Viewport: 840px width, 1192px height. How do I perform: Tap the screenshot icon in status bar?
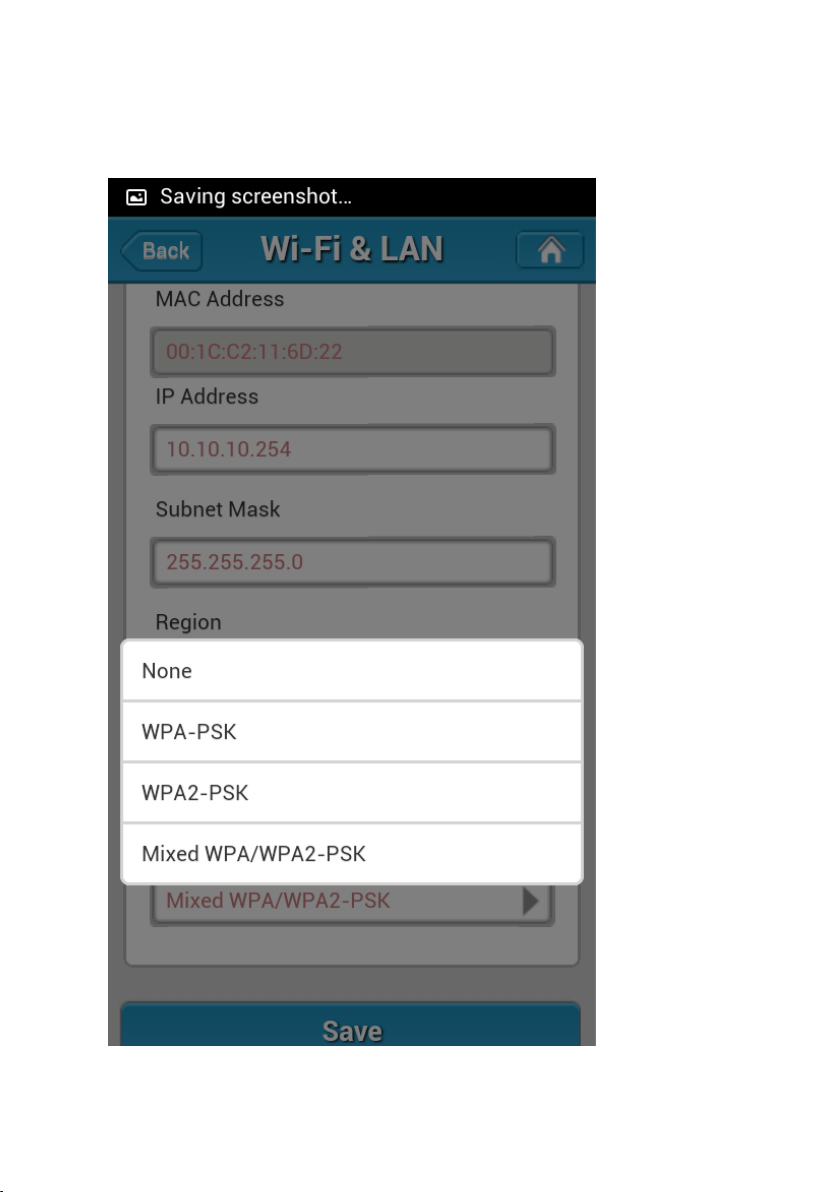coord(136,197)
